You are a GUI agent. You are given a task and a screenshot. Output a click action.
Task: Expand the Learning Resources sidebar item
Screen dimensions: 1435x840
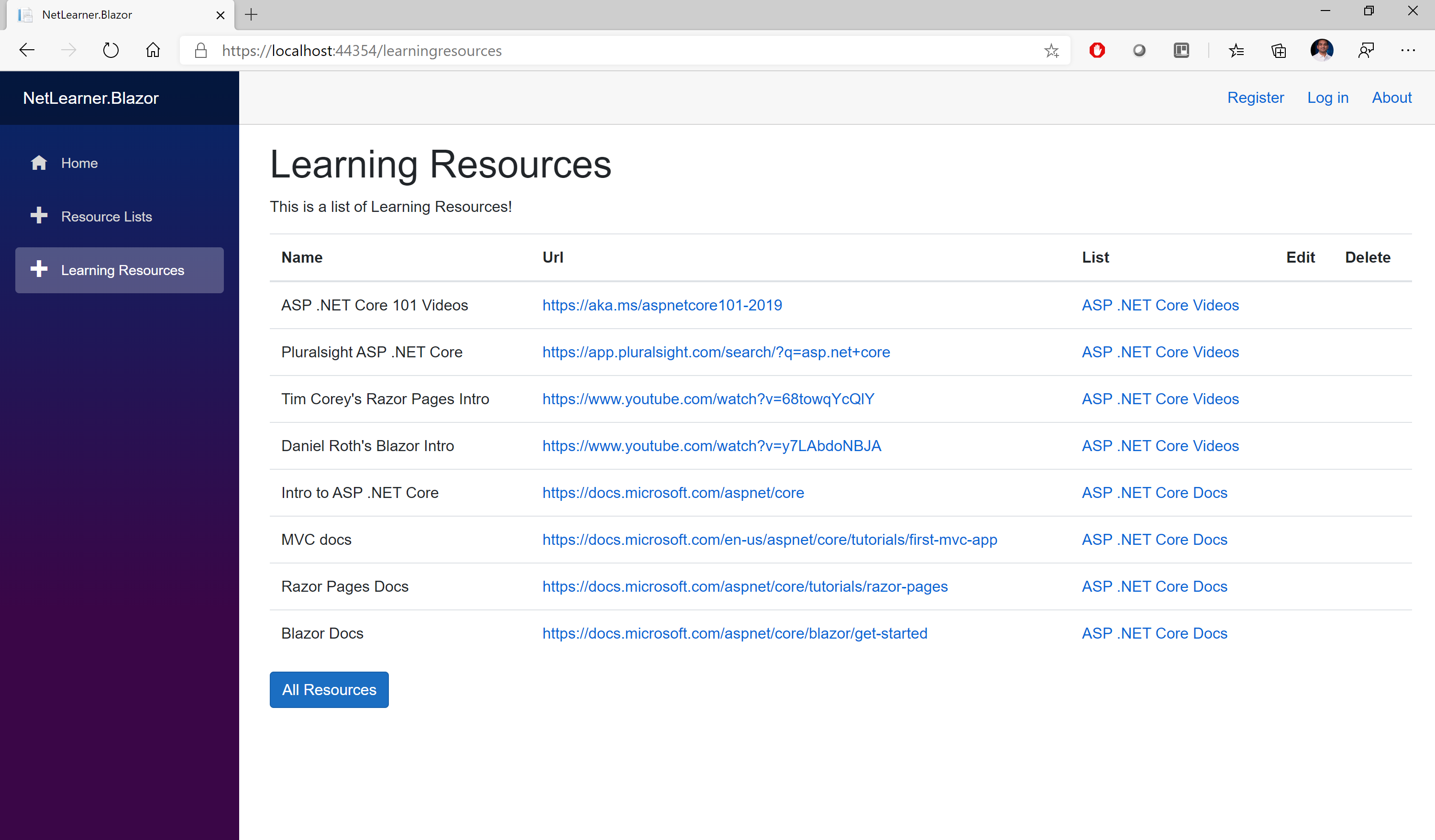coord(121,269)
